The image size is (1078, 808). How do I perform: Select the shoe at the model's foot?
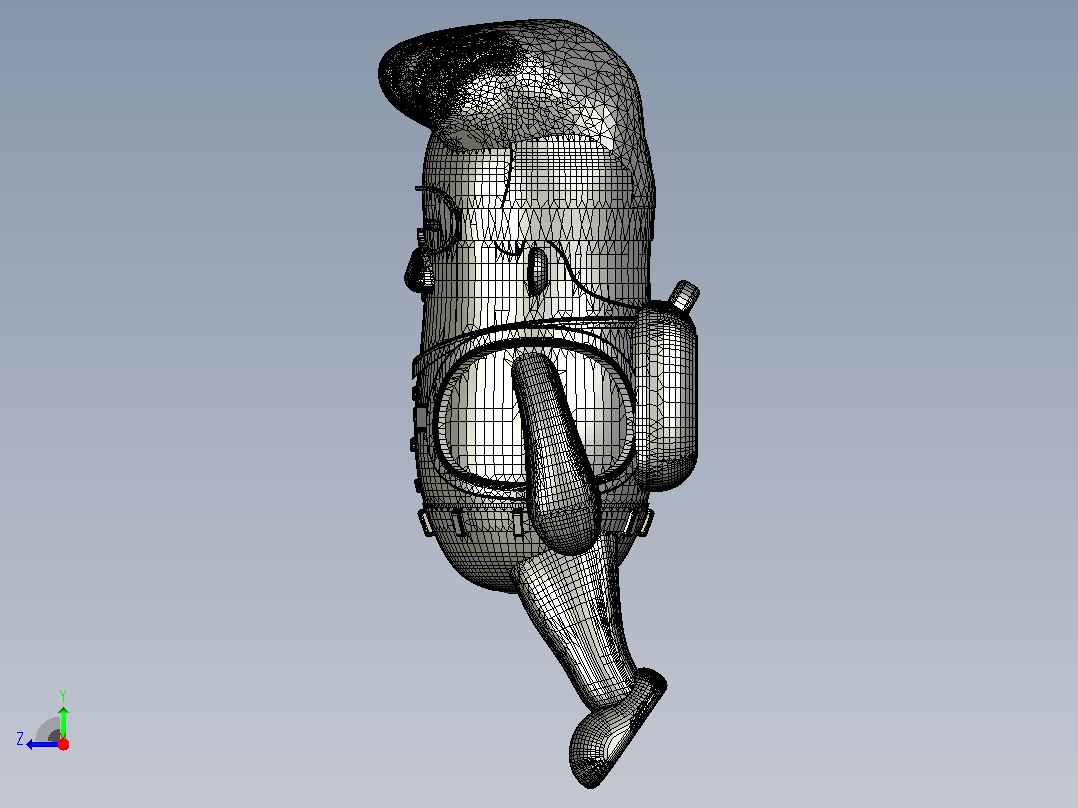point(616,730)
